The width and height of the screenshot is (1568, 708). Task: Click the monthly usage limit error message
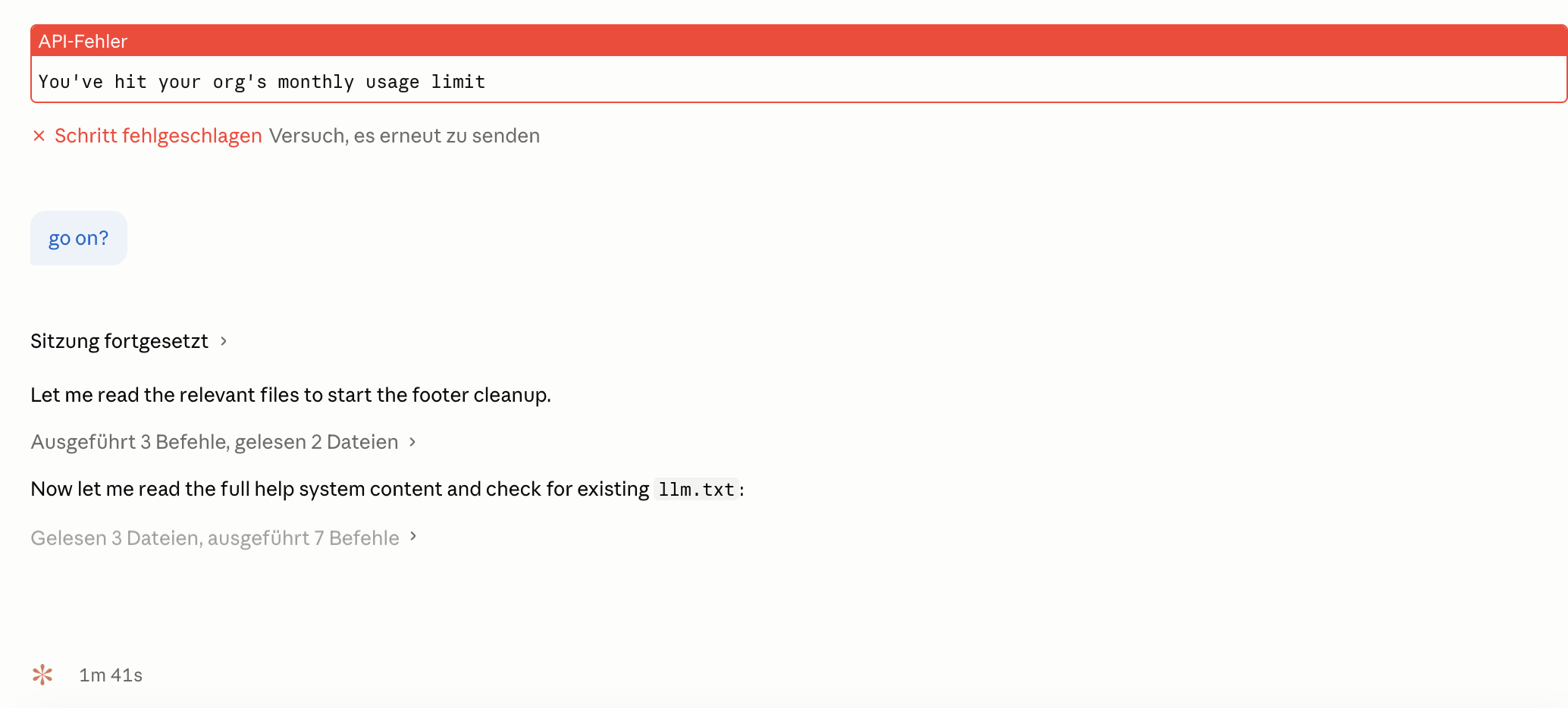pyautogui.click(x=262, y=81)
